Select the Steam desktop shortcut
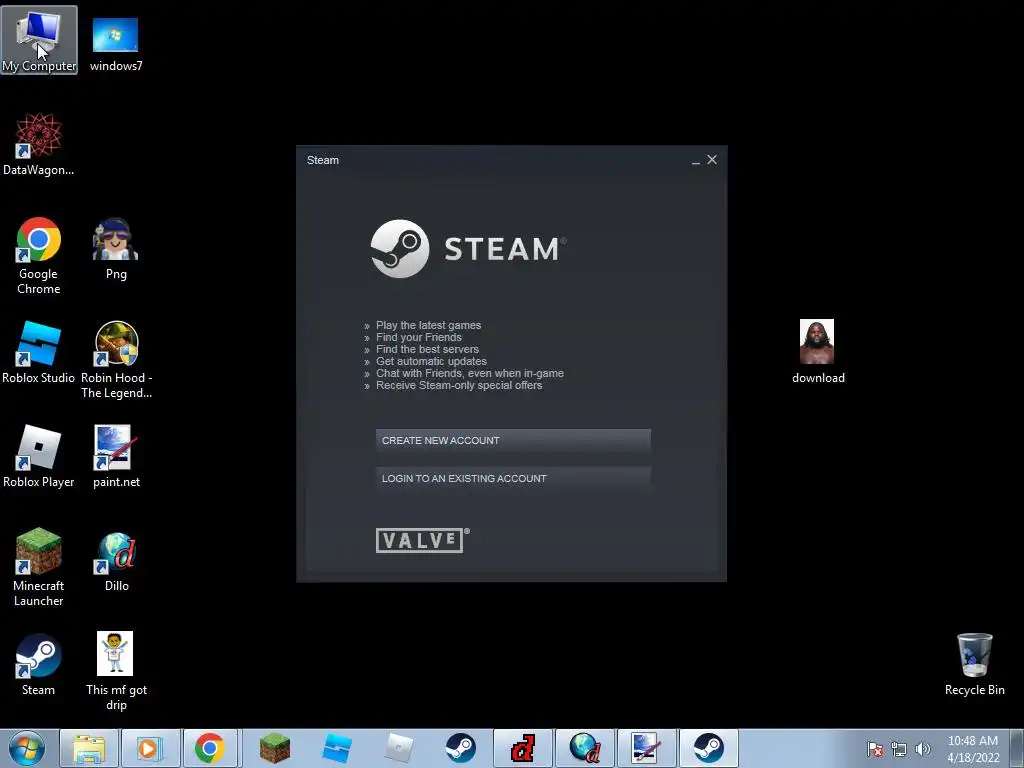The height and width of the screenshot is (768, 1024). (x=39, y=665)
